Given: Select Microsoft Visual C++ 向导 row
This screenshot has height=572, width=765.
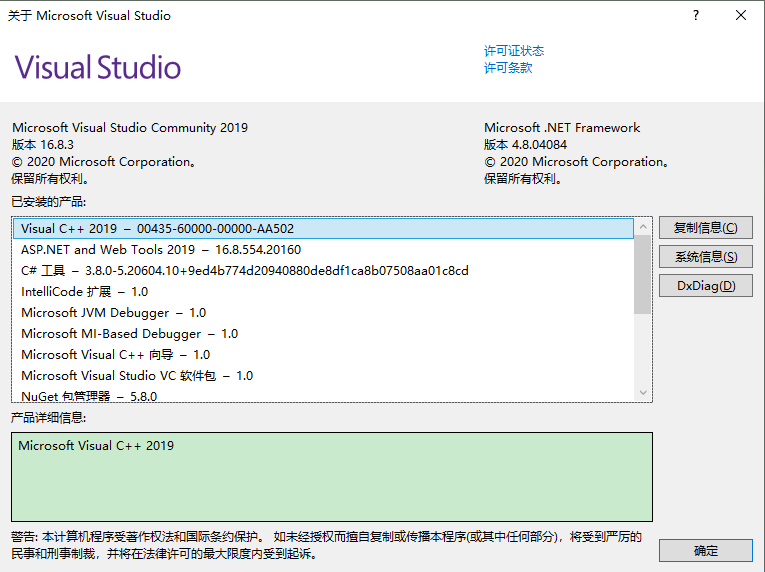Looking at the screenshot, I should click(x=323, y=354).
